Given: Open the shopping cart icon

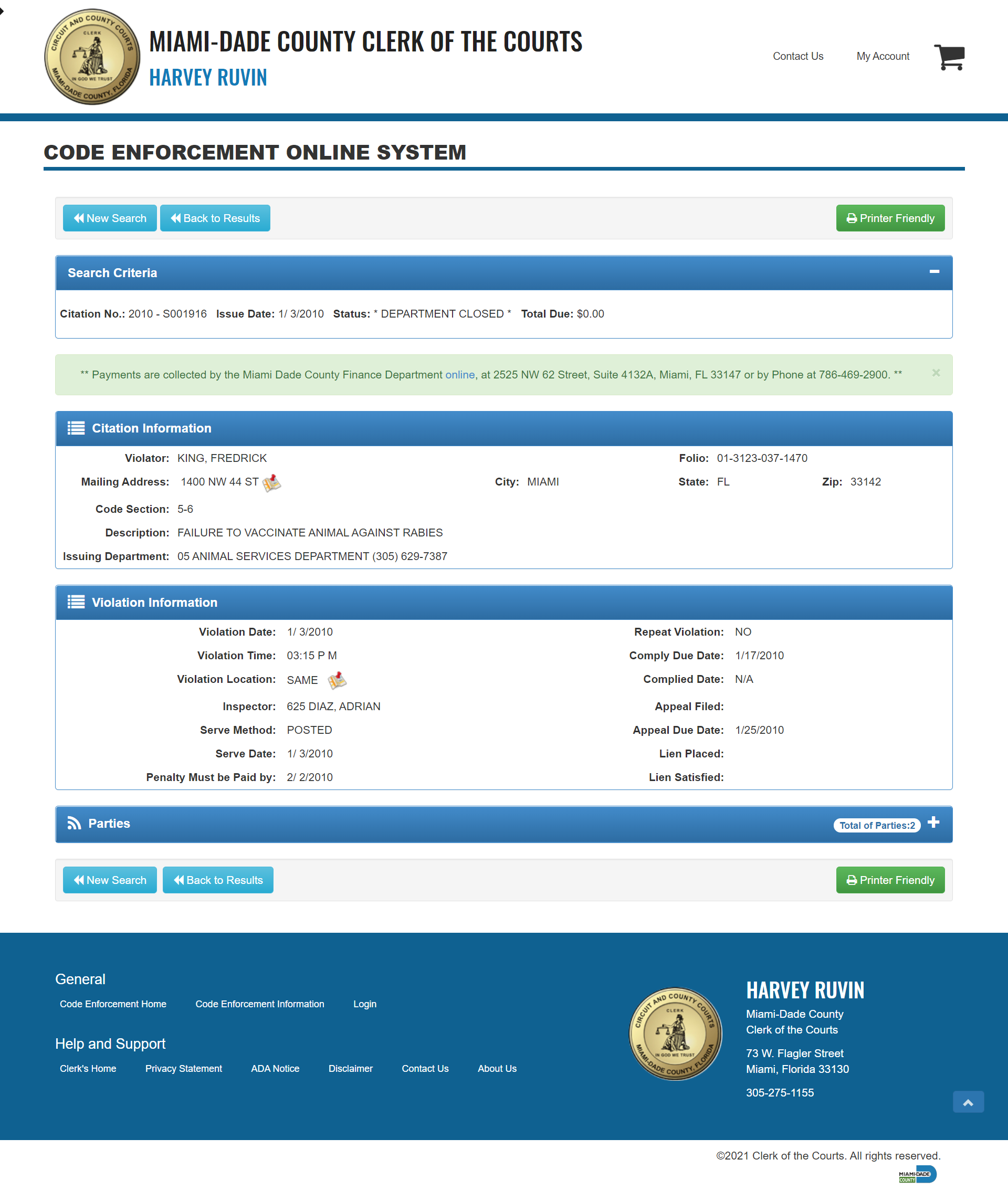Looking at the screenshot, I should [x=949, y=57].
